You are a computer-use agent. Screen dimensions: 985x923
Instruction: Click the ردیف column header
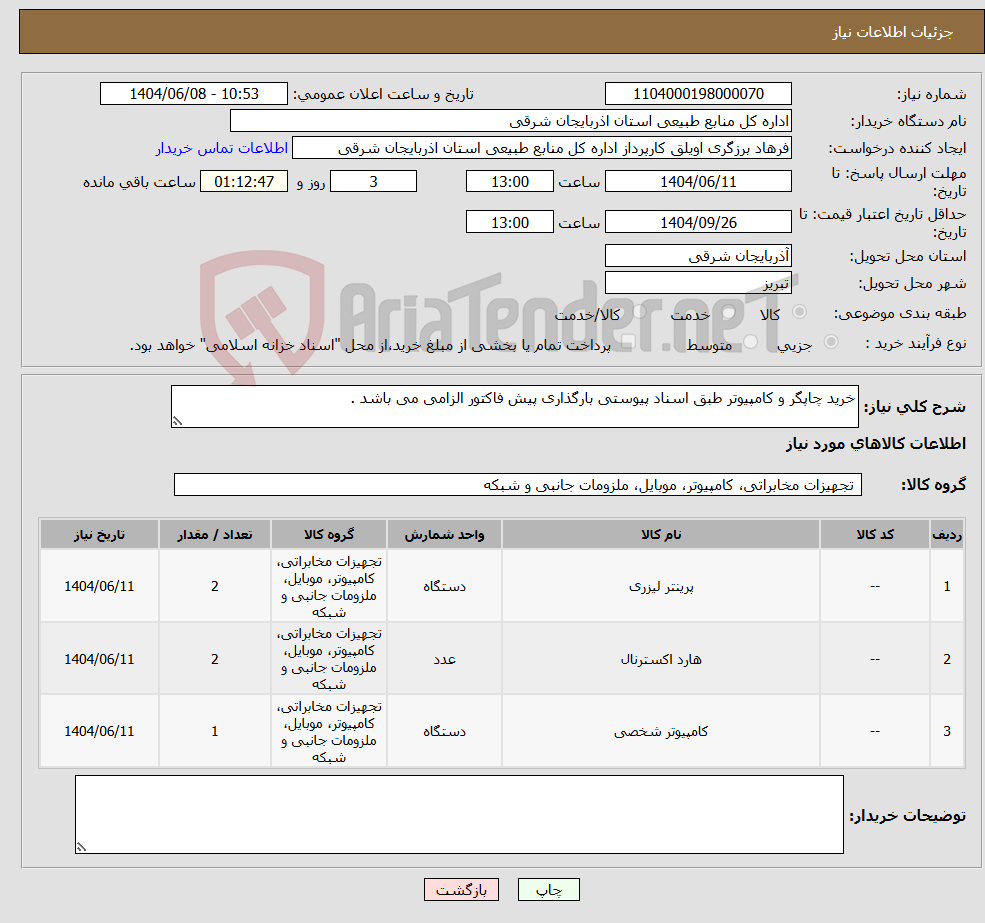(x=947, y=534)
